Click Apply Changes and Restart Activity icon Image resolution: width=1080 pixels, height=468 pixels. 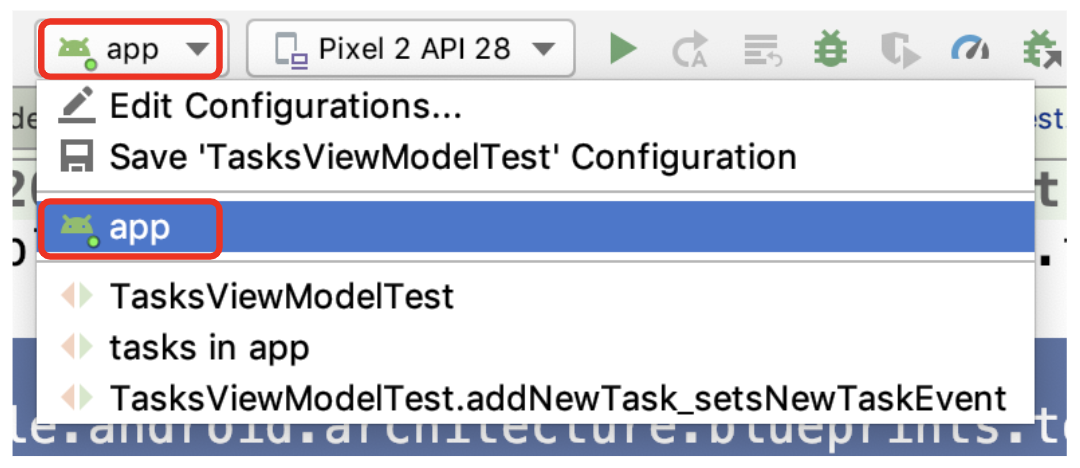coord(689,49)
